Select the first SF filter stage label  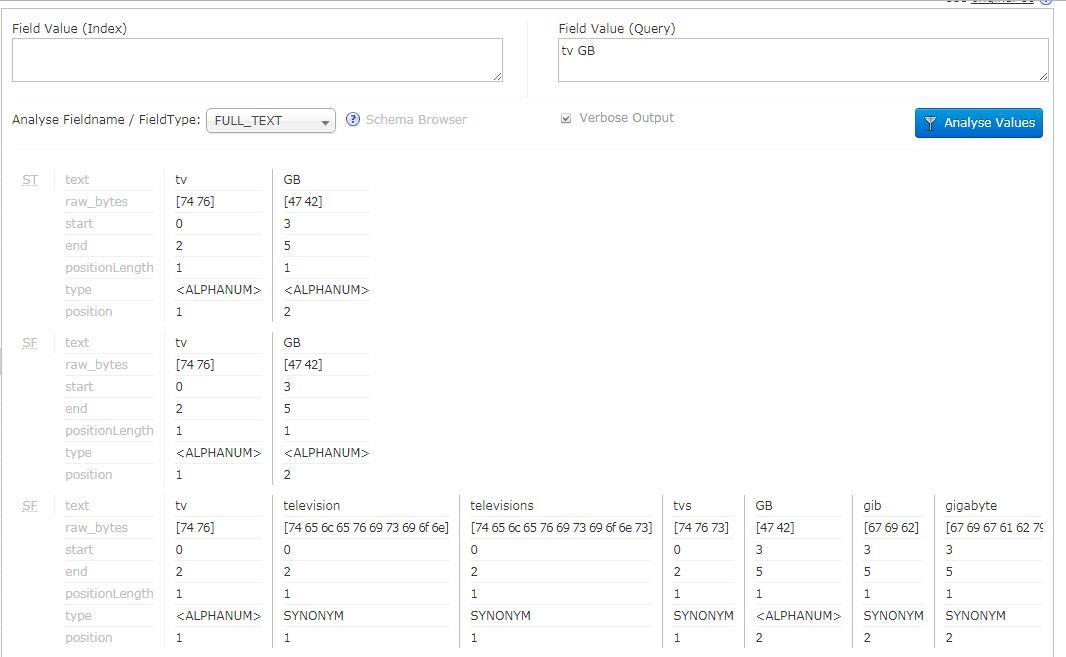pyautogui.click(x=29, y=342)
